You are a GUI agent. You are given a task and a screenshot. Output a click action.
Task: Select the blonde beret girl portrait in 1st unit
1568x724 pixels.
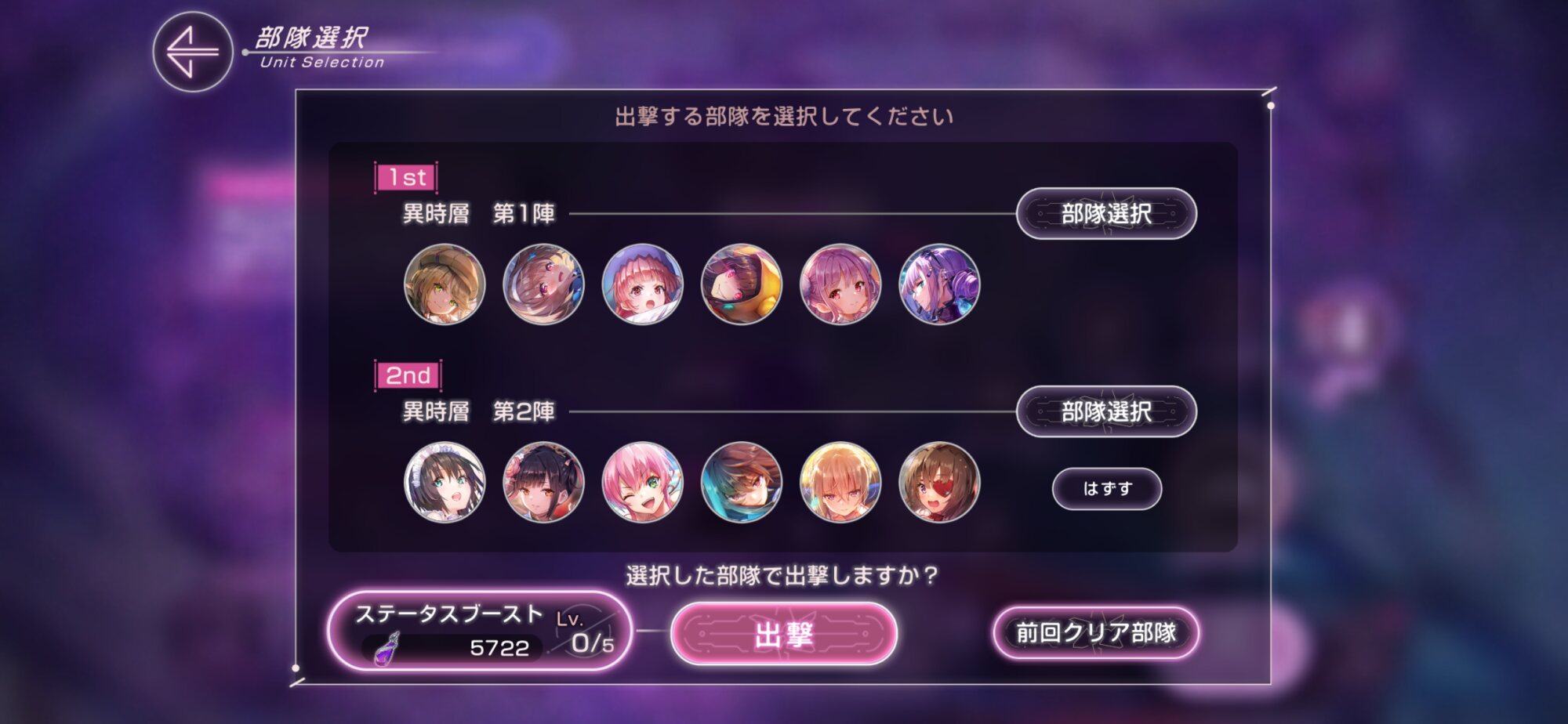pyautogui.click(x=445, y=284)
